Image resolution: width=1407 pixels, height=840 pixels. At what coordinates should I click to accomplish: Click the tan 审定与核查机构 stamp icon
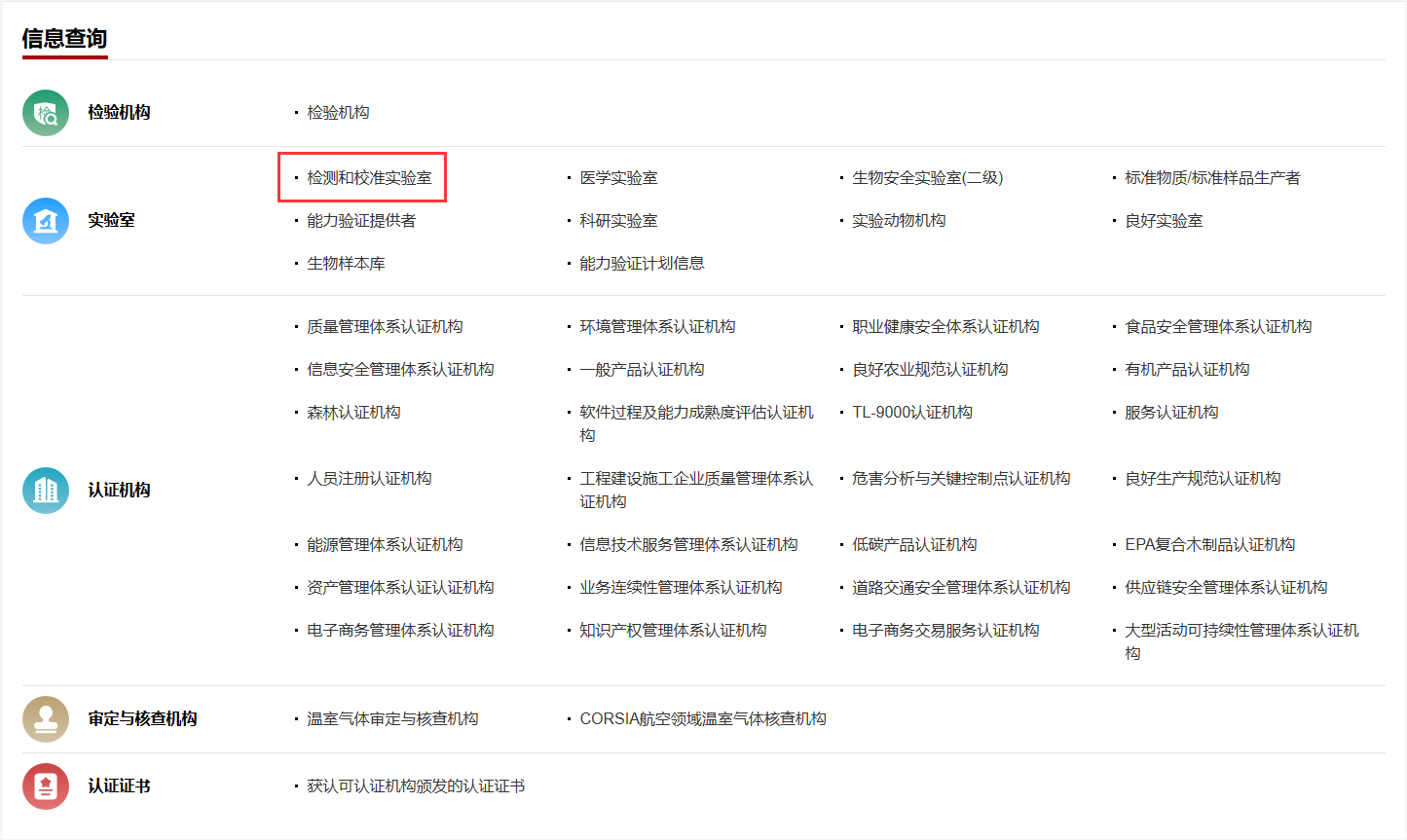(46, 719)
